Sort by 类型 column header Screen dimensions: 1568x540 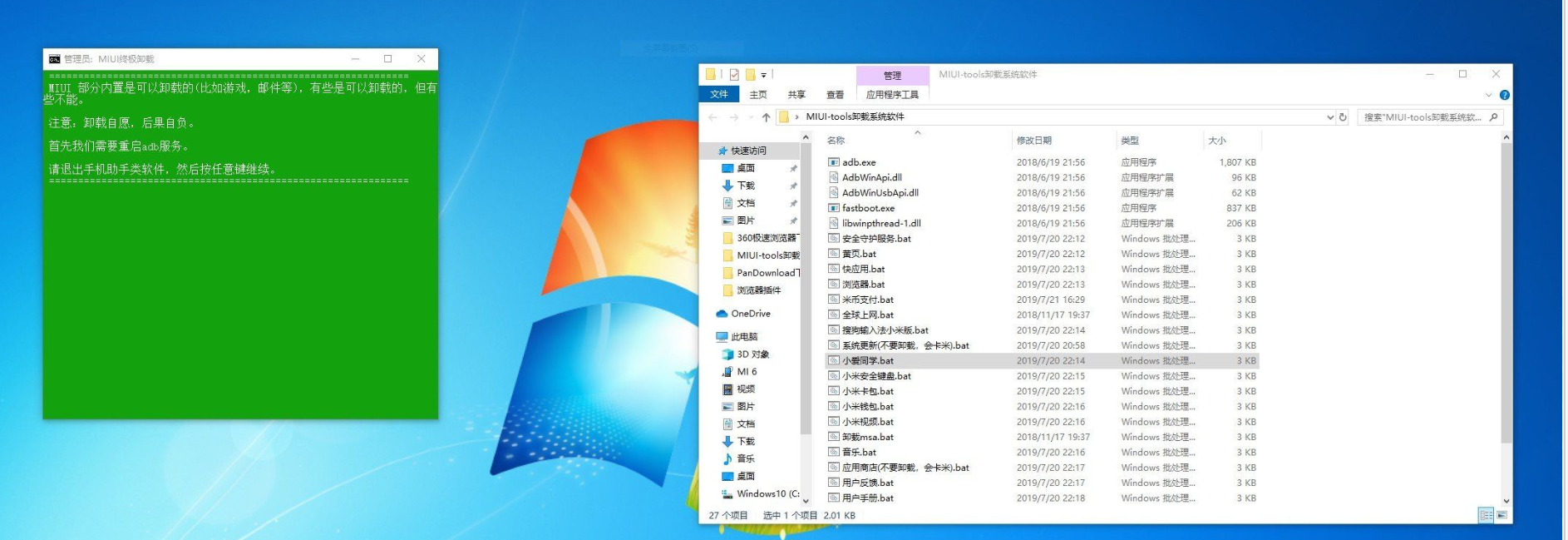click(1130, 141)
